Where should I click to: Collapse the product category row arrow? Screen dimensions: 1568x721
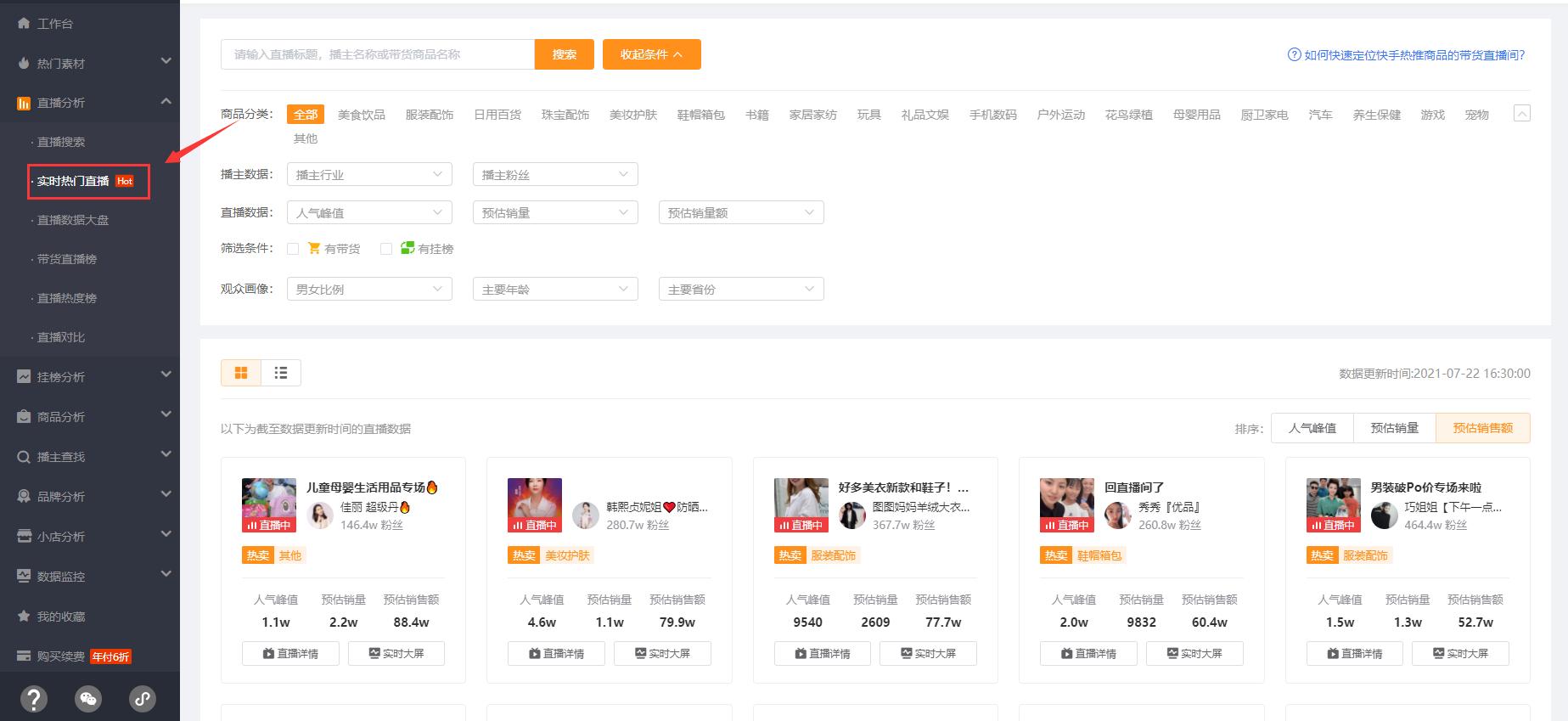point(1522,113)
